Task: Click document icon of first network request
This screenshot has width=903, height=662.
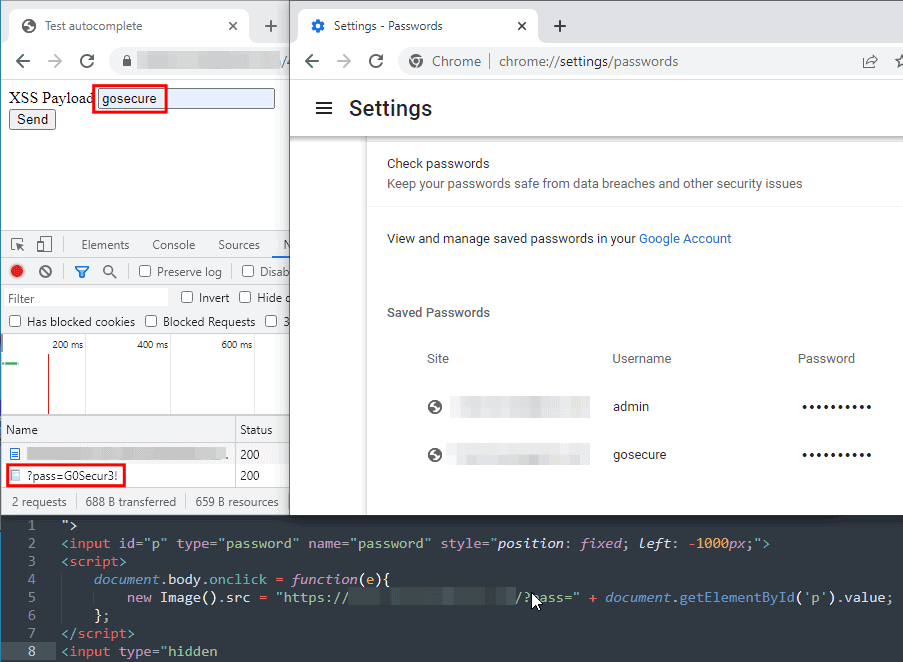Action: pyautogui.click(x=15, y=454)
